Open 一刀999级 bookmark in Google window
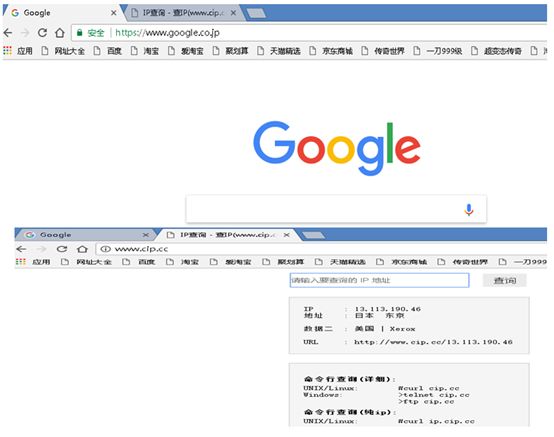 click(x=438, y=51)
